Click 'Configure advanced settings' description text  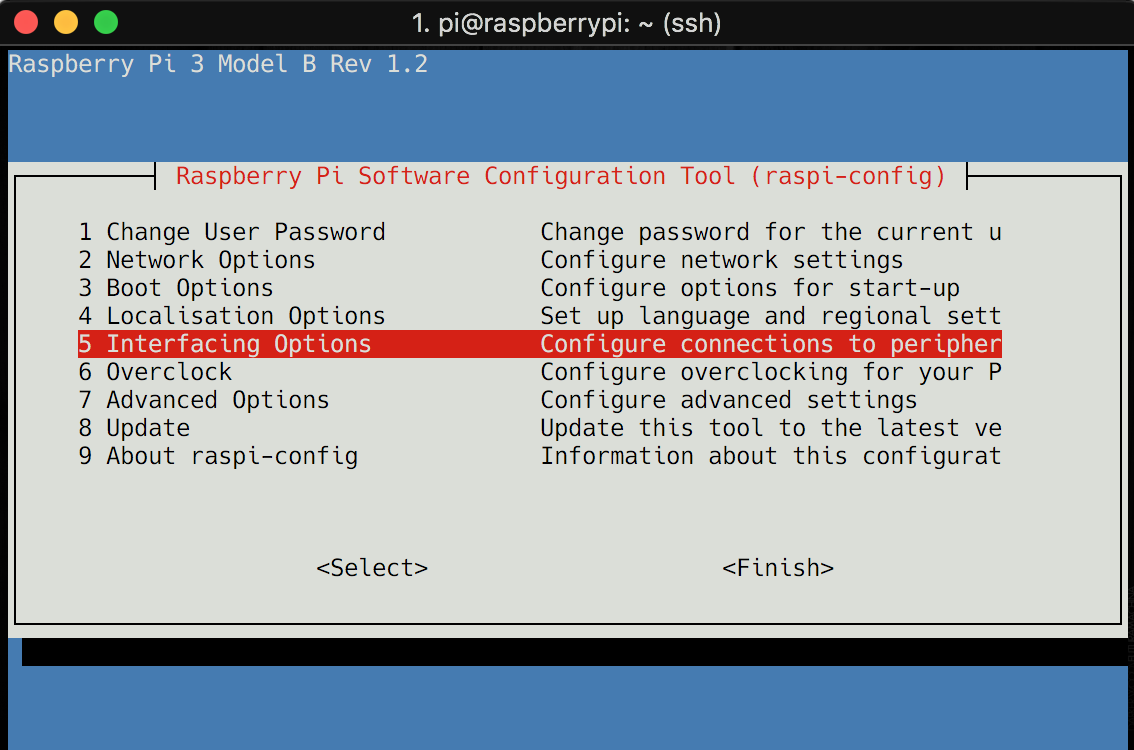point(729,400)
